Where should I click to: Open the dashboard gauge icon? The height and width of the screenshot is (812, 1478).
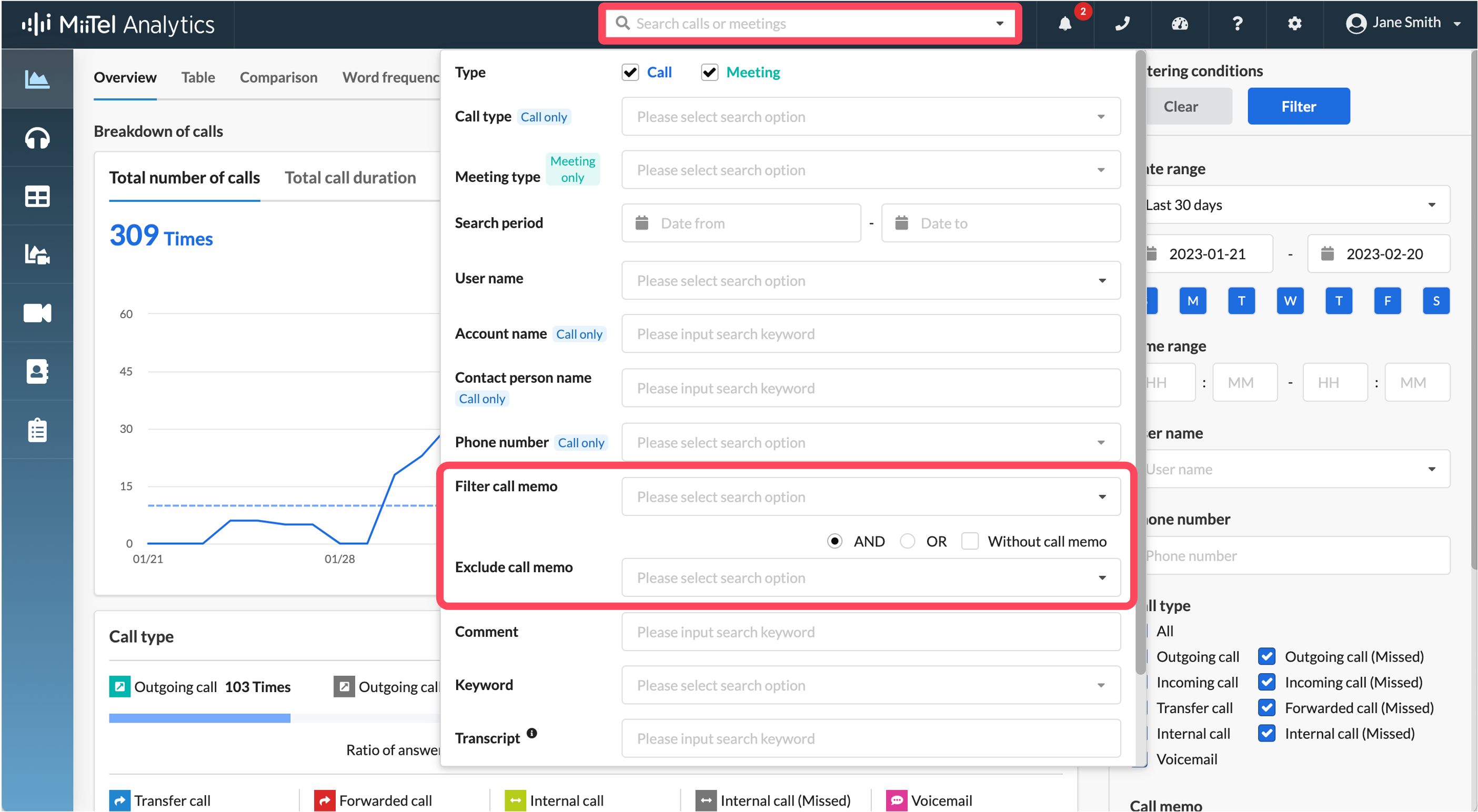coord(1179,24)
